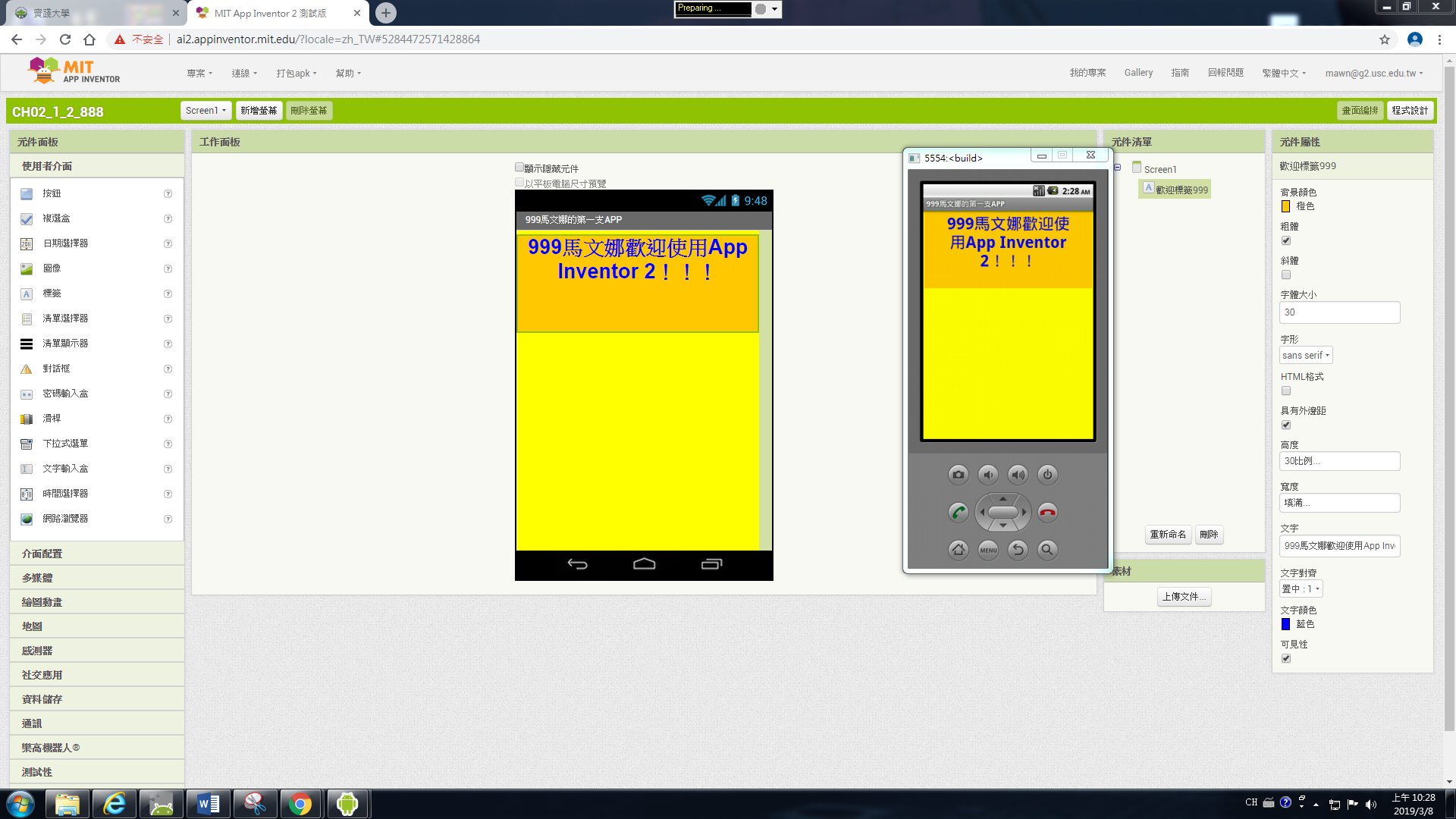Toggle HTML格式 checkbox
Image resolution: width=1456 pixels, height=819 pixels.
1286,391
